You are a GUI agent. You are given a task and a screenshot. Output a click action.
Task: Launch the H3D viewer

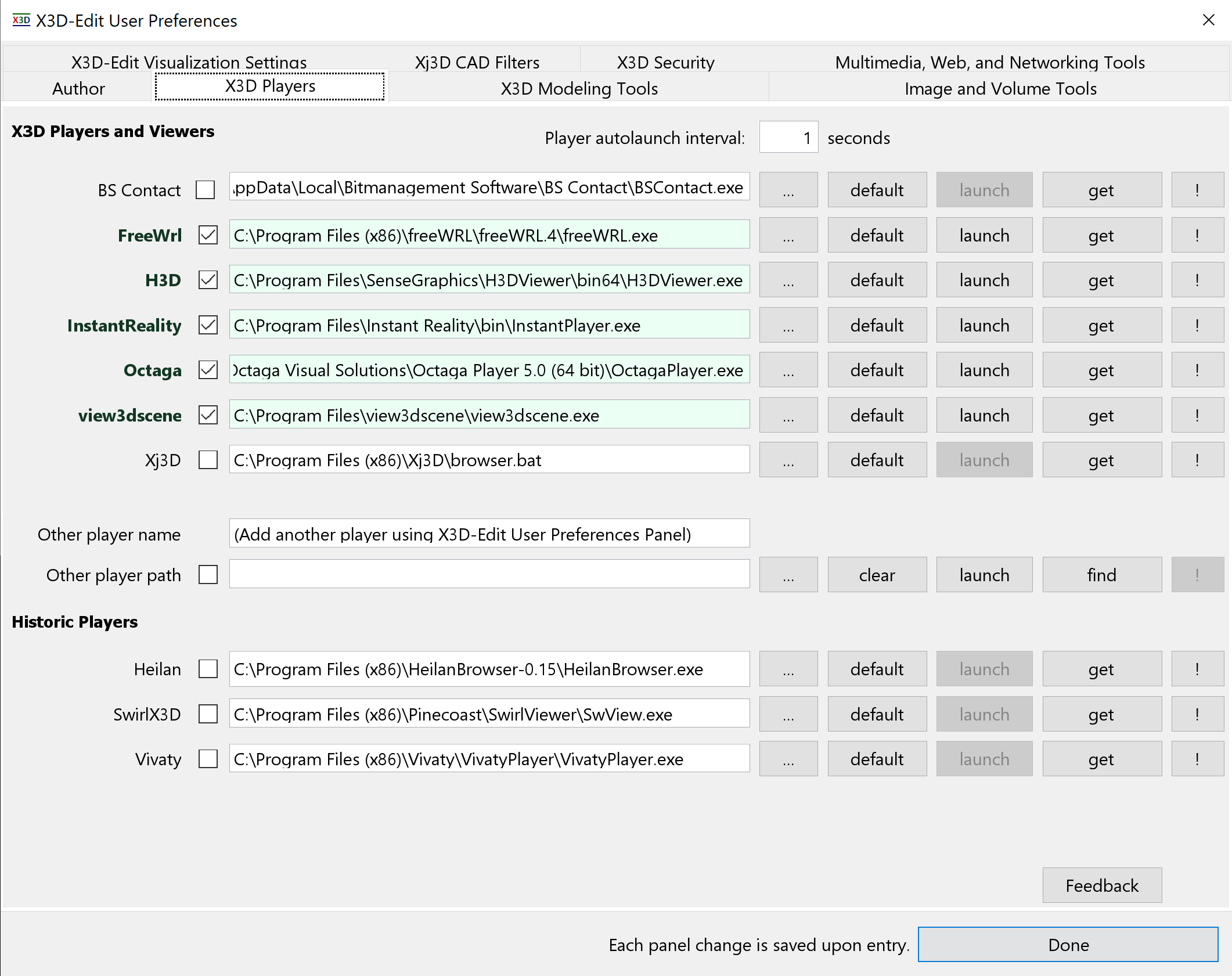984,280
